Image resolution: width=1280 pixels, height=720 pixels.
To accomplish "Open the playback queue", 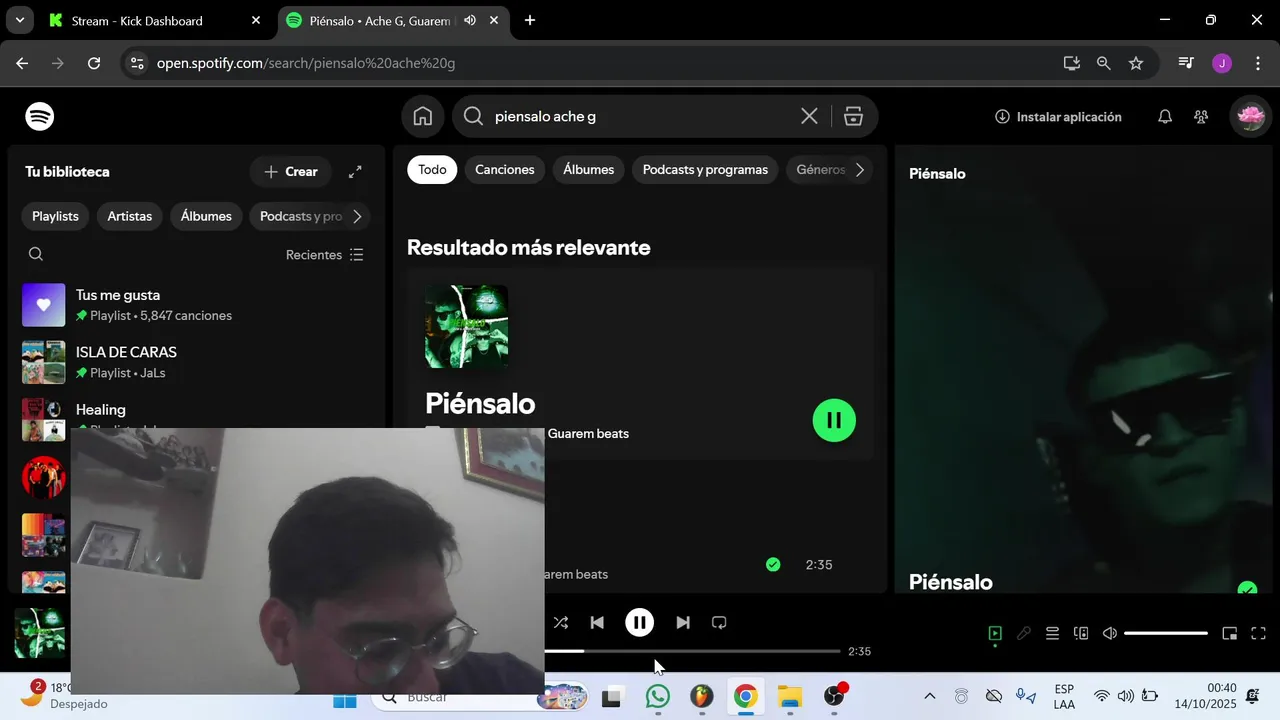I will tap(1052, 633).
